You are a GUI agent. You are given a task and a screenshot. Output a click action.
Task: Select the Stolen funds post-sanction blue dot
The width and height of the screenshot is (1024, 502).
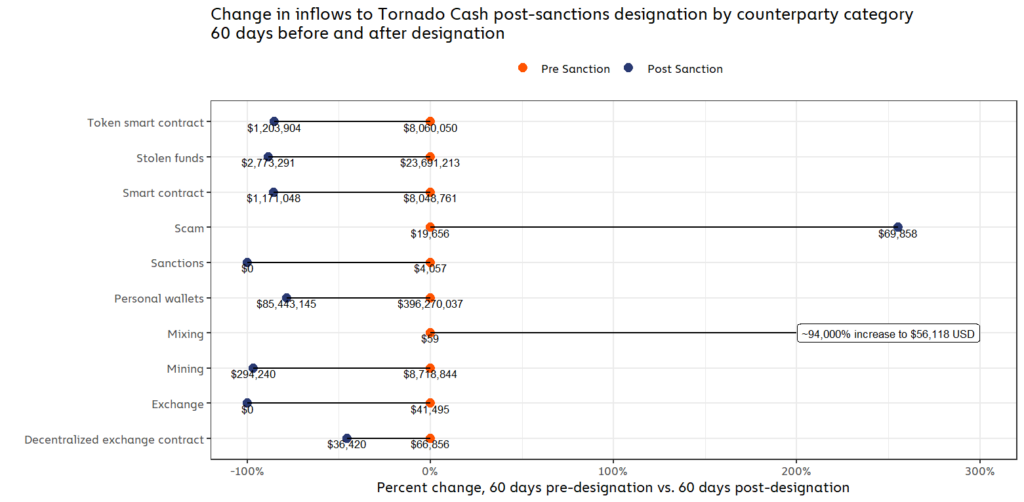[x=268, y=157]
